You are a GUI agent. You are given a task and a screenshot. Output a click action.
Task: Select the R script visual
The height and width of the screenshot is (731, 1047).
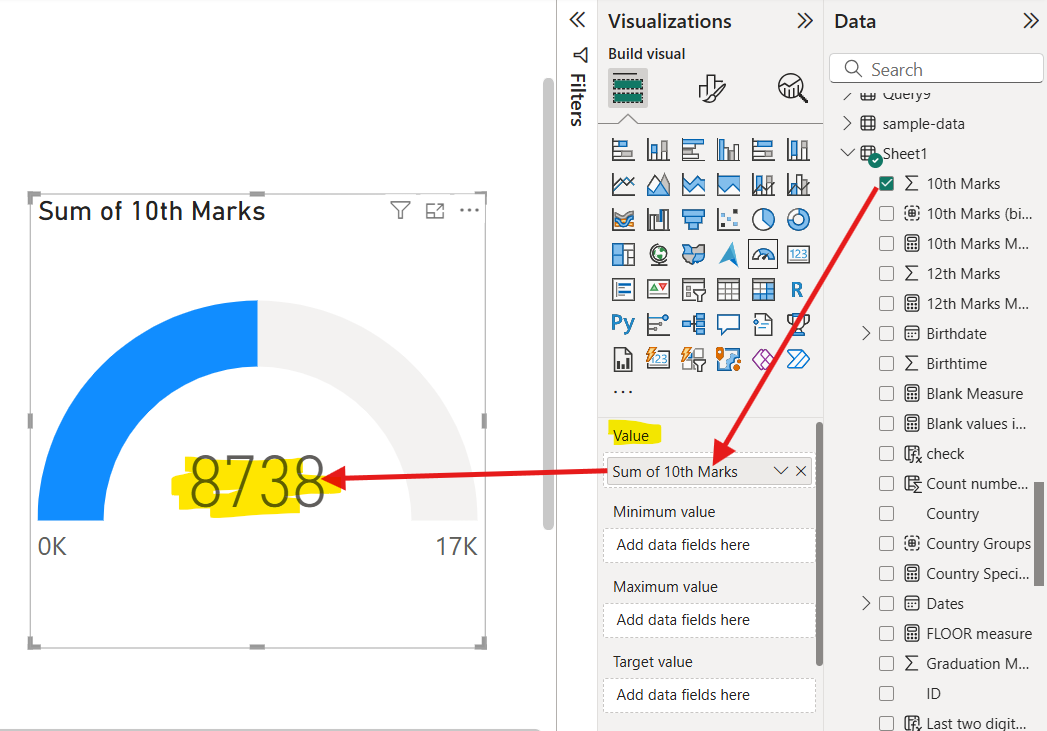[798, 289]
